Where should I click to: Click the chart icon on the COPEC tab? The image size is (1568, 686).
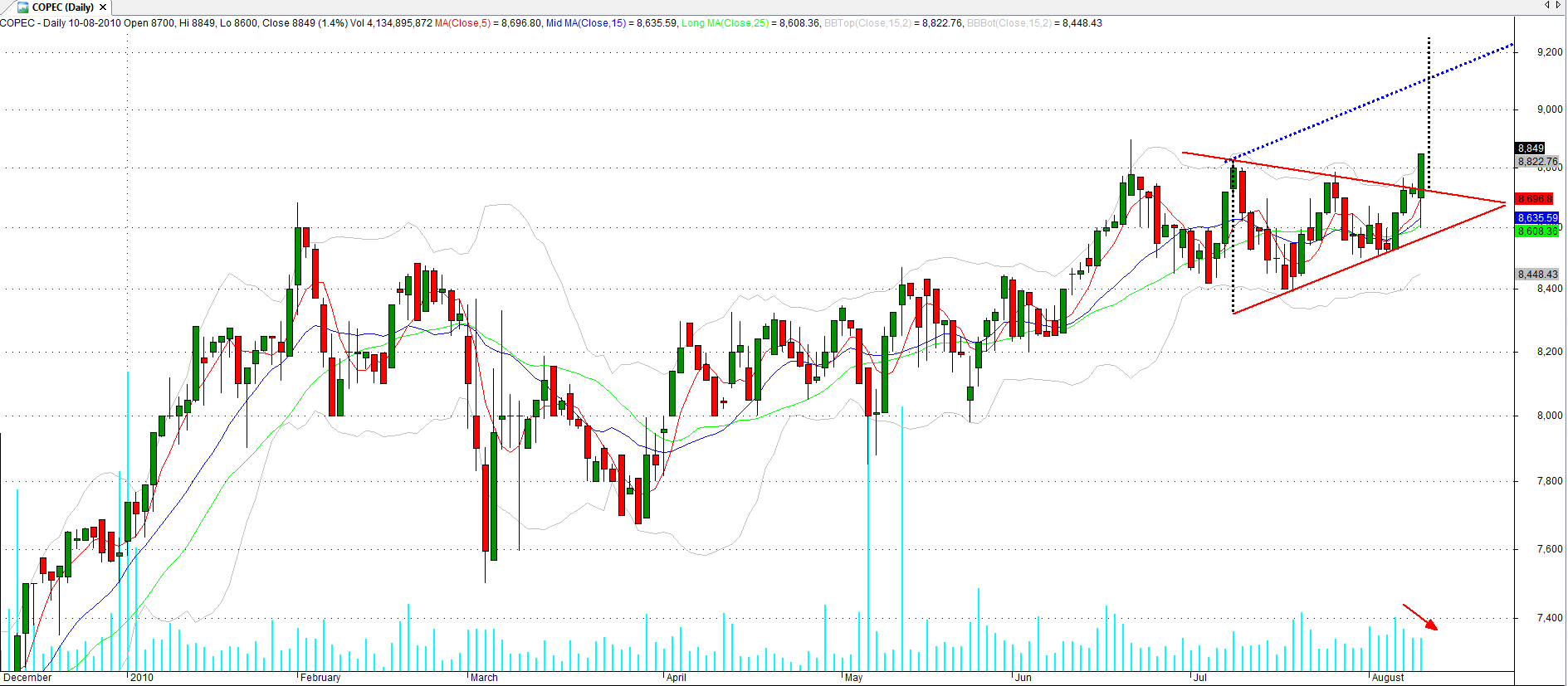click(x=23, y=7)
